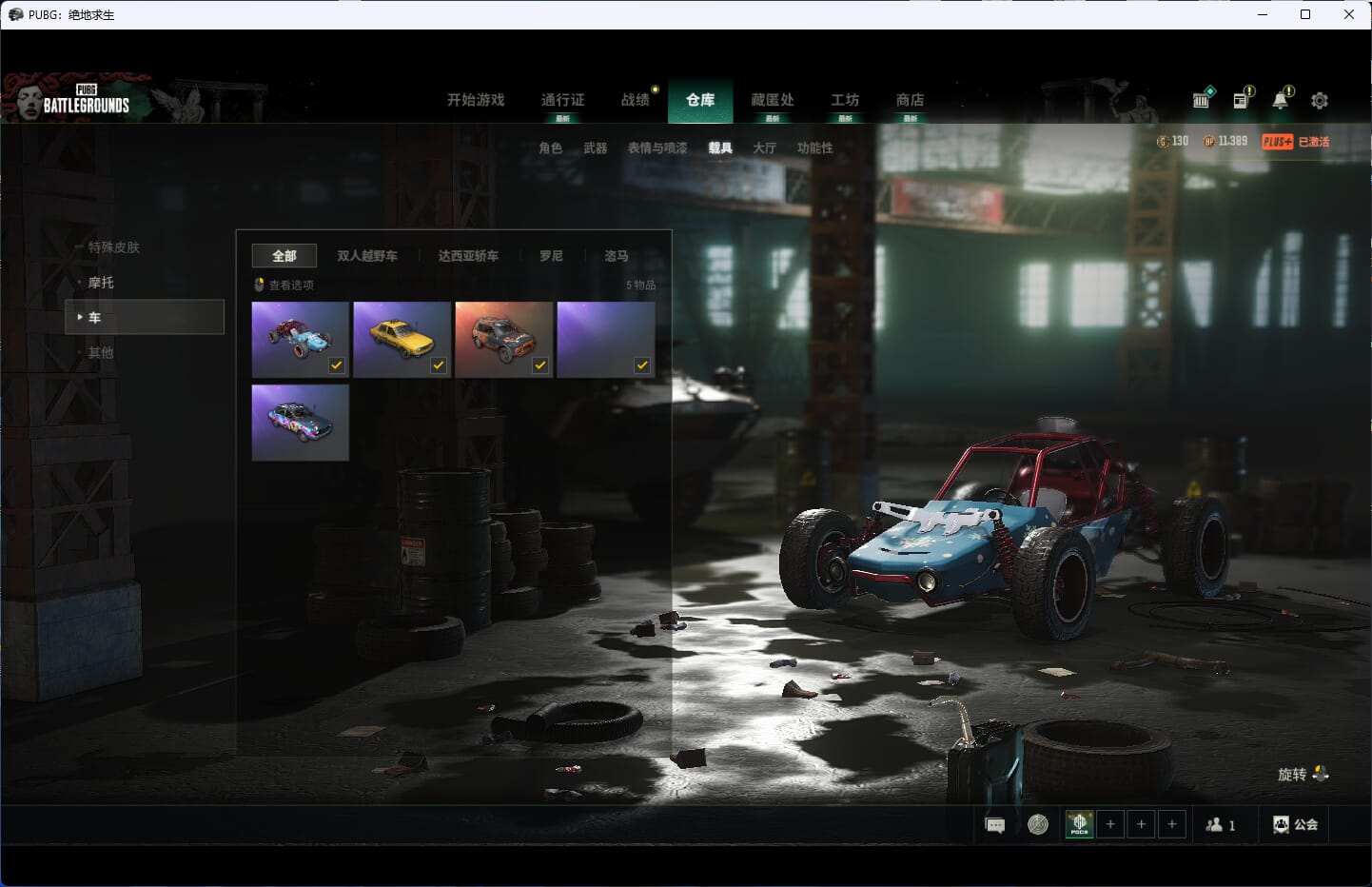Invite a player using the second plus slot
Viewport: 1372px width, 887px height.
[x=1141, y=824]
